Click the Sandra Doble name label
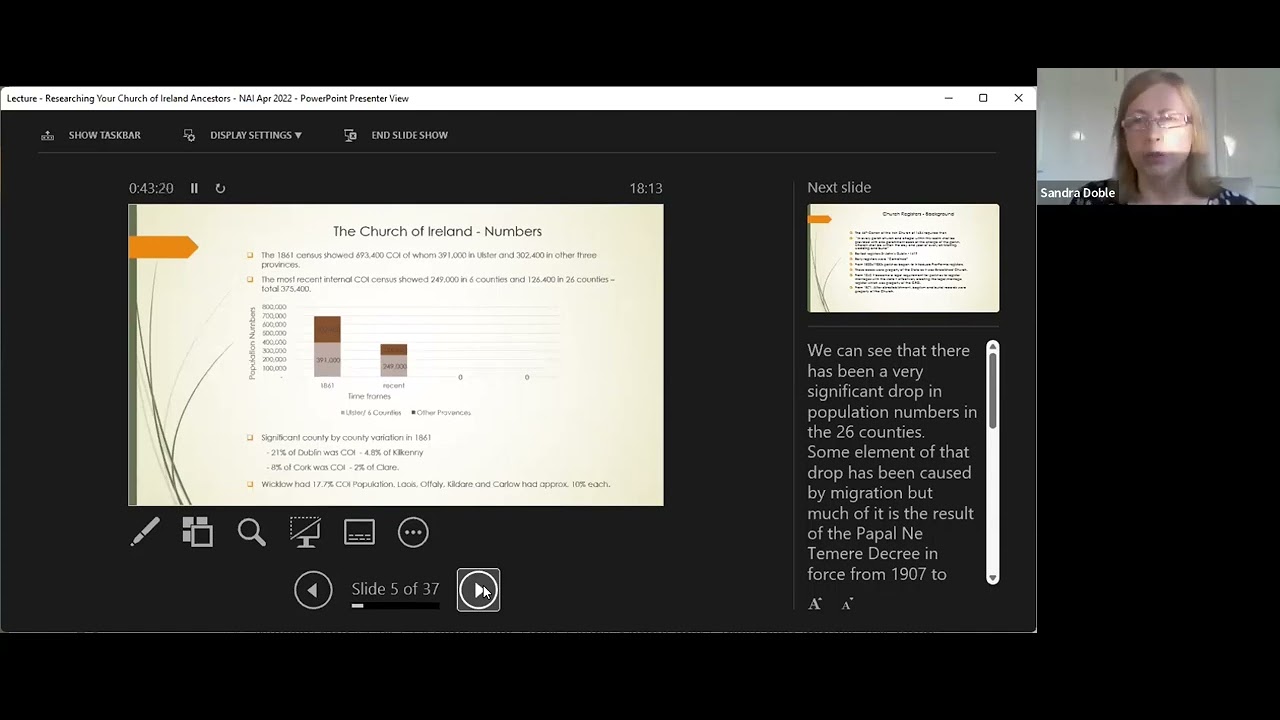Image resolution: width=1280 pixels, height=720 pixels. pos(1077,193)
